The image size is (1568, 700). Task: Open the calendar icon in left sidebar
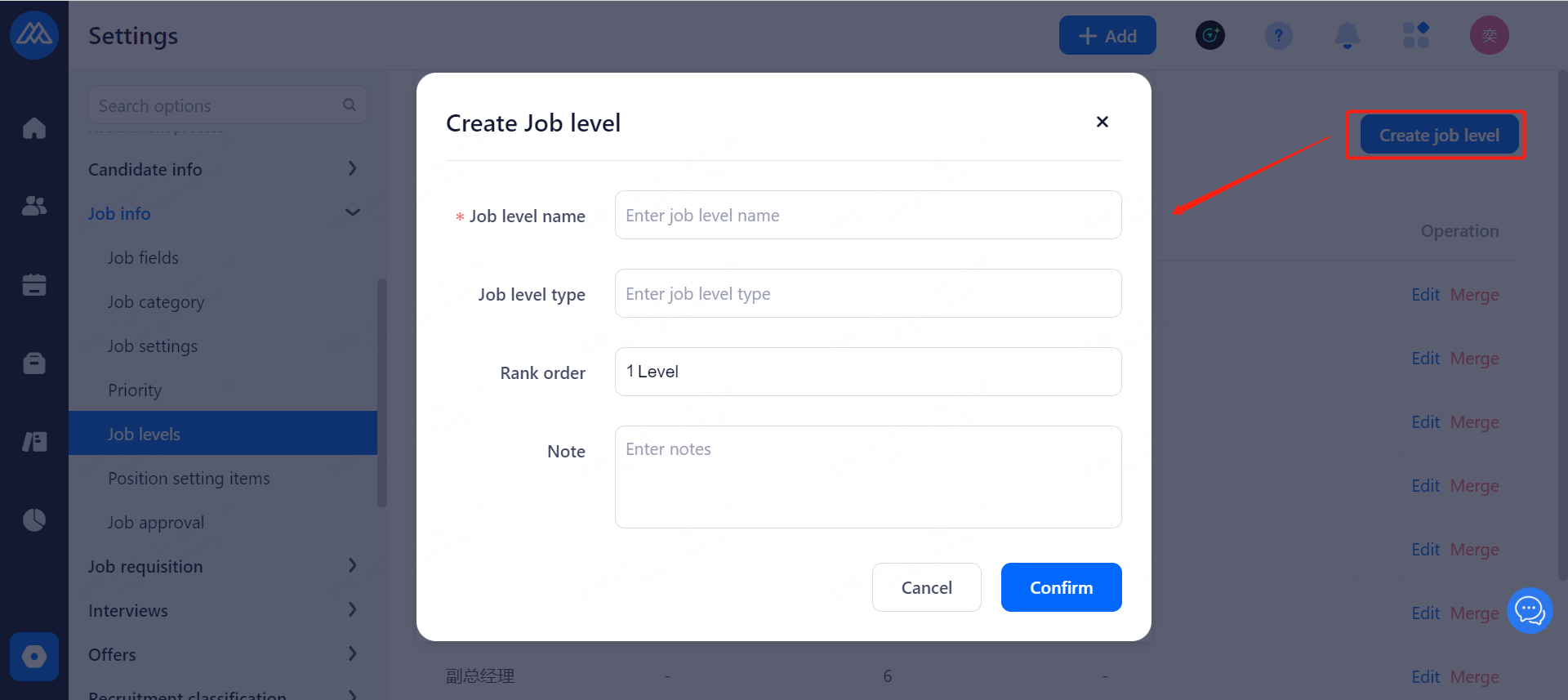[x=34, y=284]
